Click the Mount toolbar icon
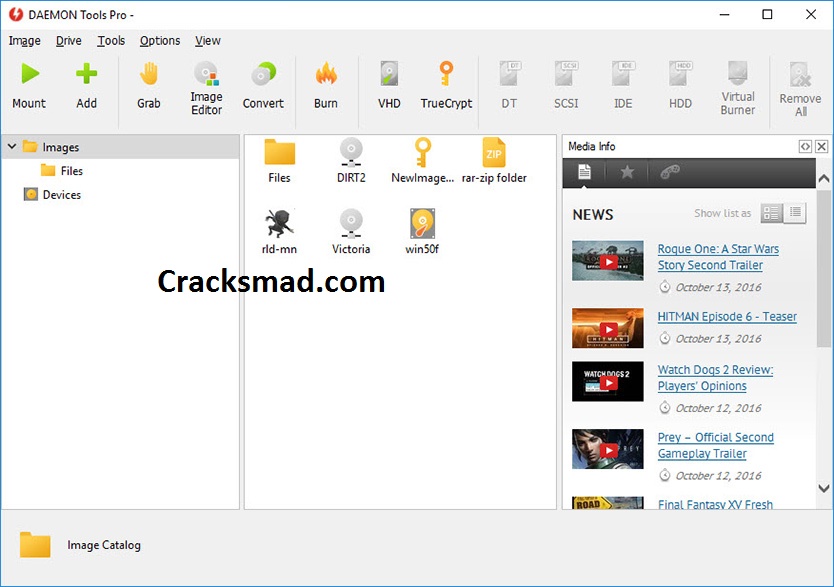834x587 pixels. [x=30, y=73]
